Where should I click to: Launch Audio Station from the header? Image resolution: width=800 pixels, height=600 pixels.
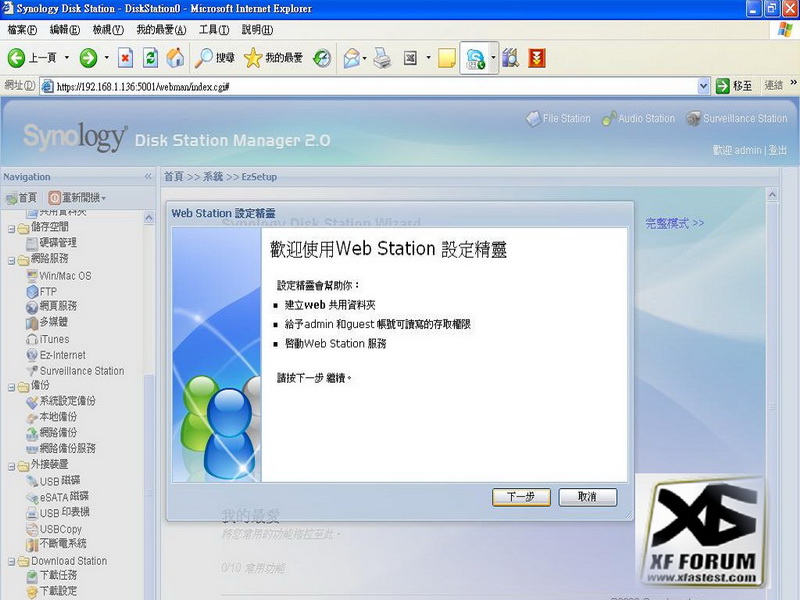[638, 118]
